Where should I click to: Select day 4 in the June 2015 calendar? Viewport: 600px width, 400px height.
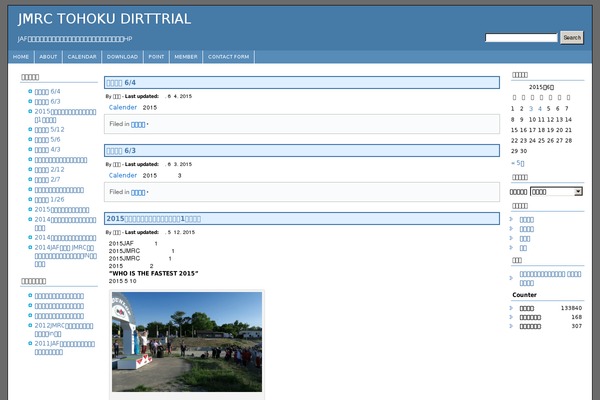[x=540, y=109]
